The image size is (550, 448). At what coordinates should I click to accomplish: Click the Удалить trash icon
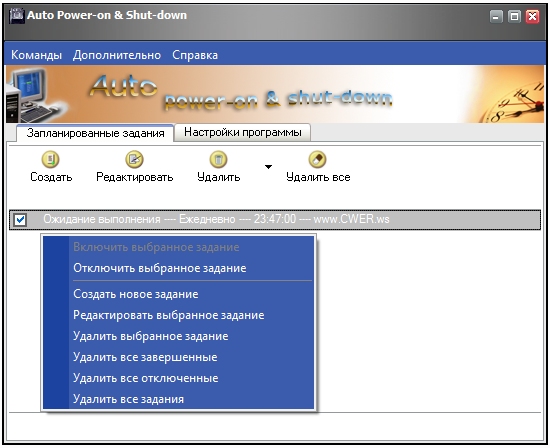pos(218,159)
